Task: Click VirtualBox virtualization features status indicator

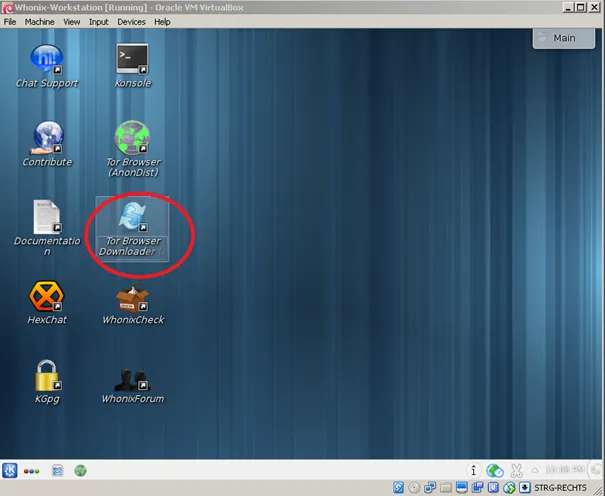Action: [x=493, y=488]
